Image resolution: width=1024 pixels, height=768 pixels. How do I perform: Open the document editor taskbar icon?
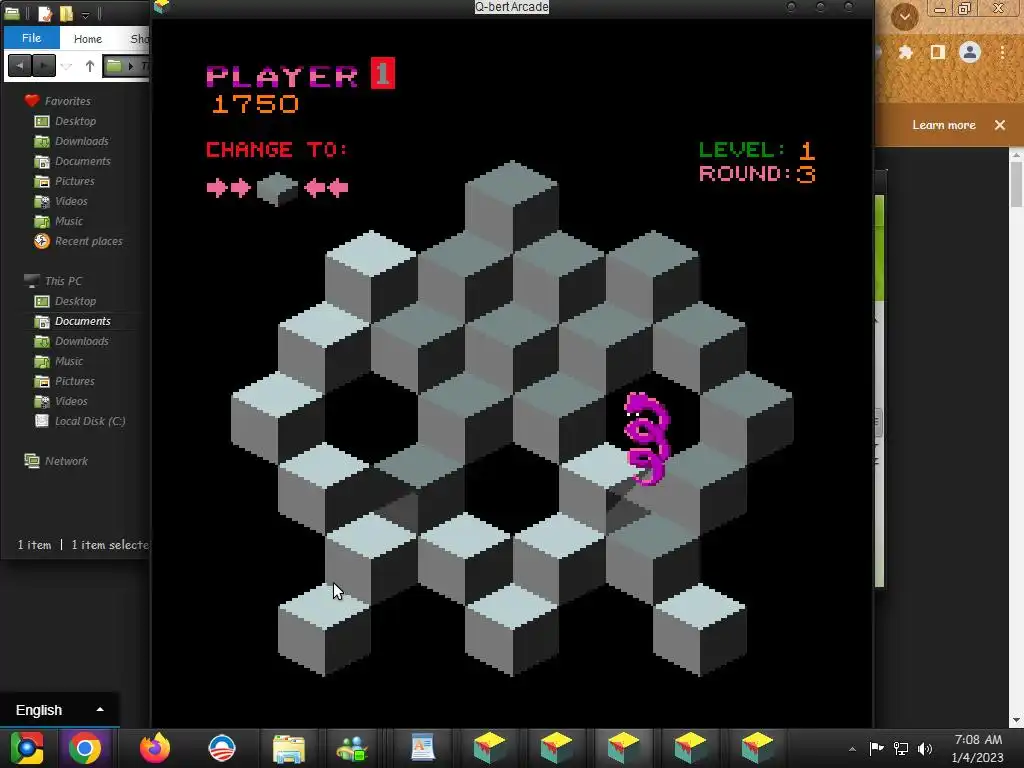[x=423, y=748]
